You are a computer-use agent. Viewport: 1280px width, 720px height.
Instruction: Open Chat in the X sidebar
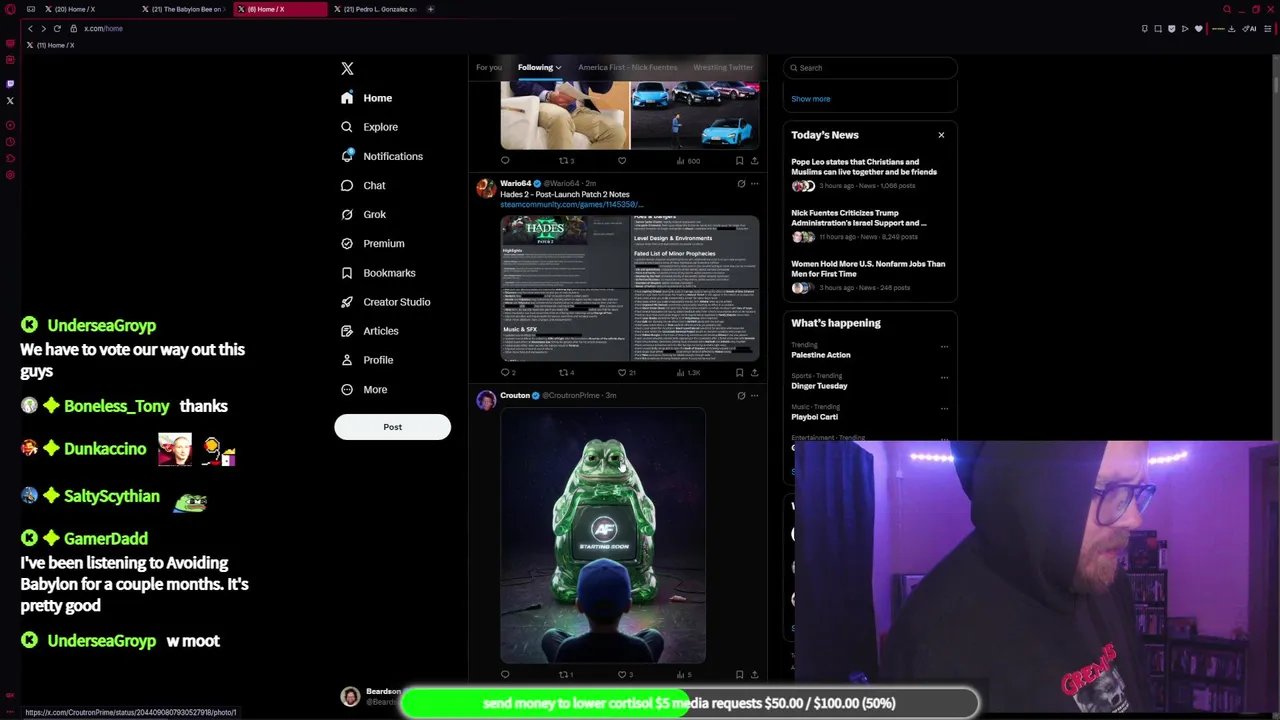pos(362,185)
